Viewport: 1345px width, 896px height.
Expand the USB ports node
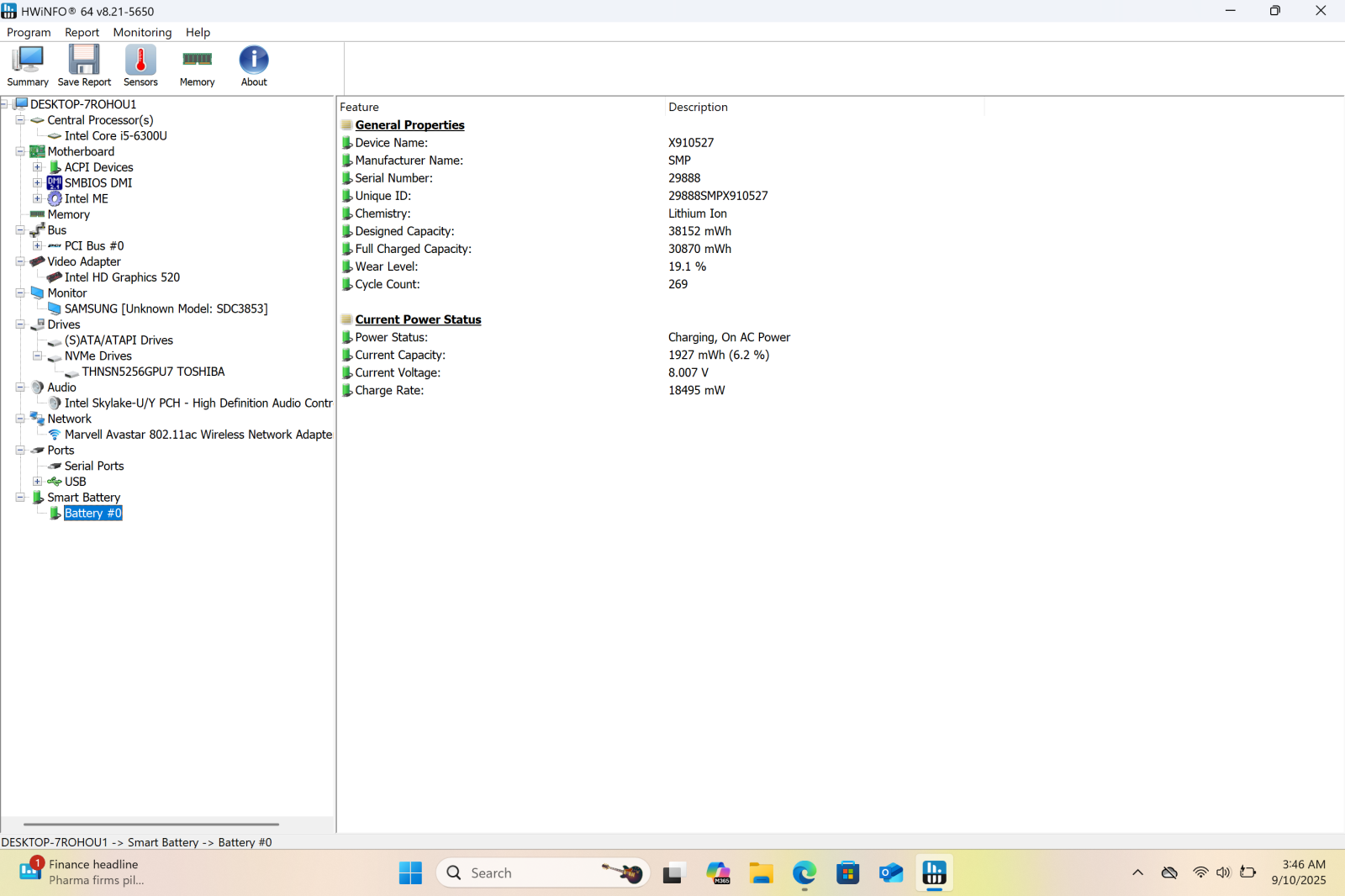[37, 482]
